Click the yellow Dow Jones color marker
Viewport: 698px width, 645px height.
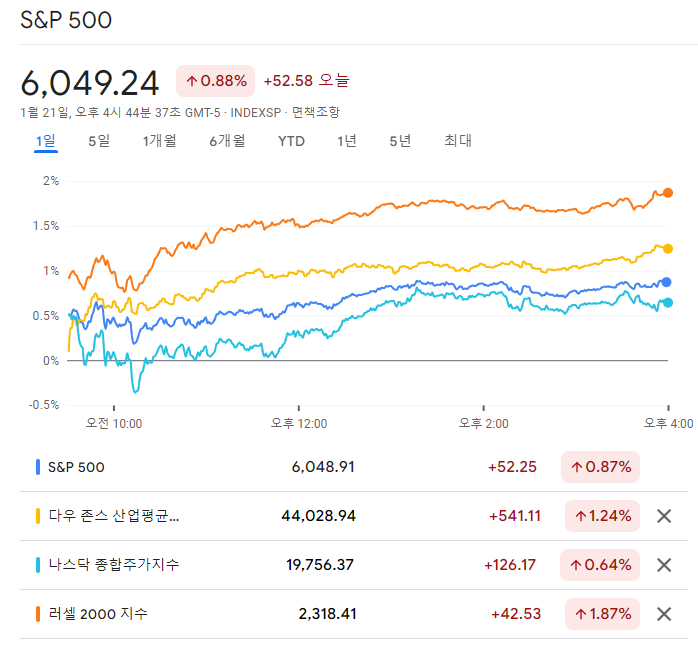38,516
